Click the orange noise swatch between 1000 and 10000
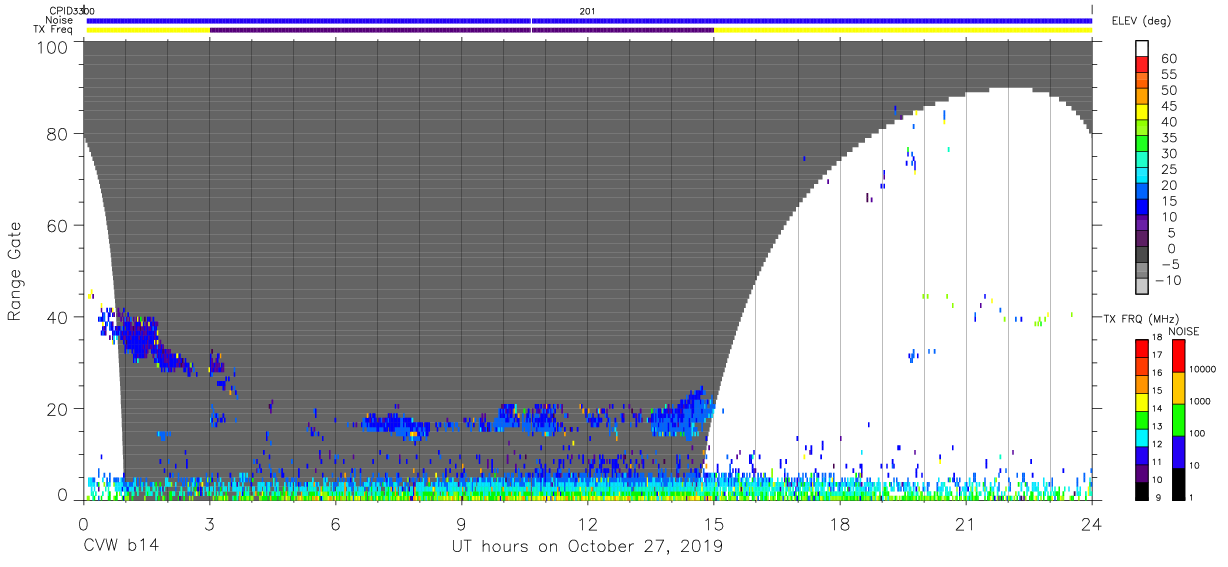The image size is (1228, 567). pyautogui.click(x=1177, y=387)
